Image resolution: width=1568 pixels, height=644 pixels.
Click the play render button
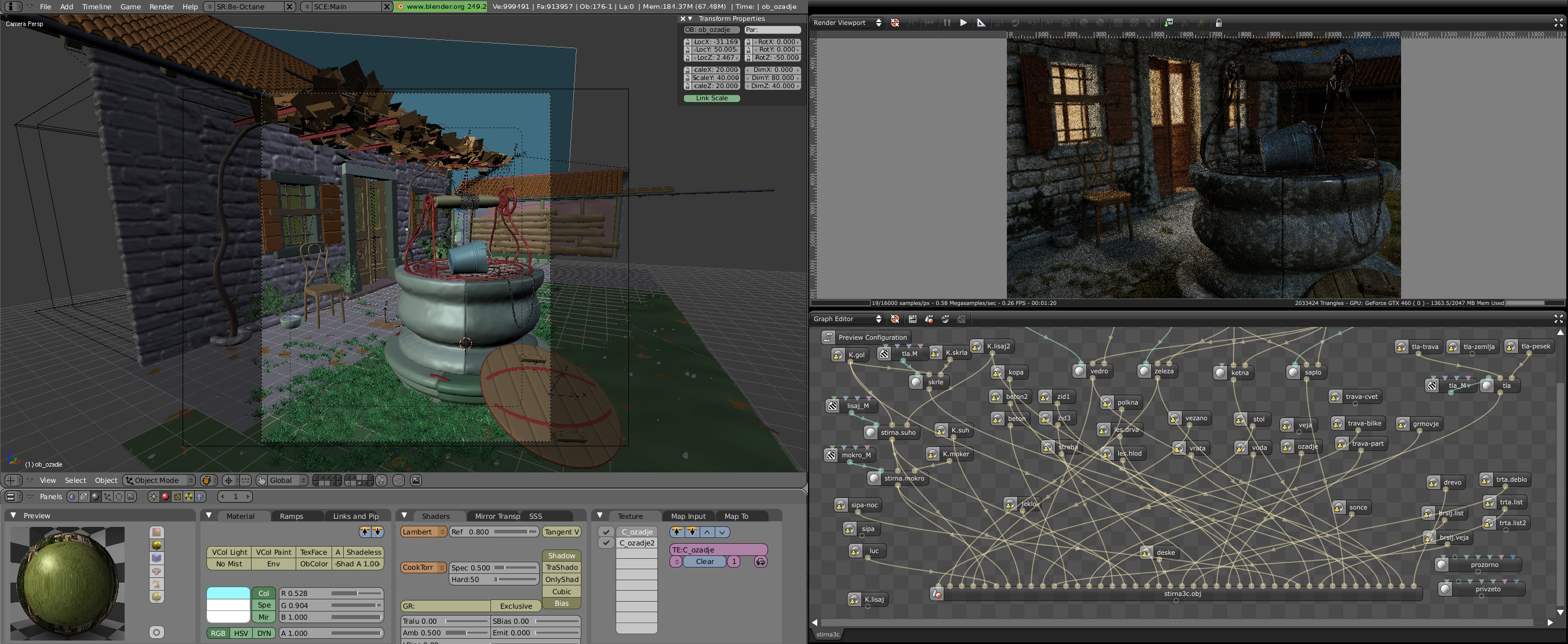coord(963,23)
